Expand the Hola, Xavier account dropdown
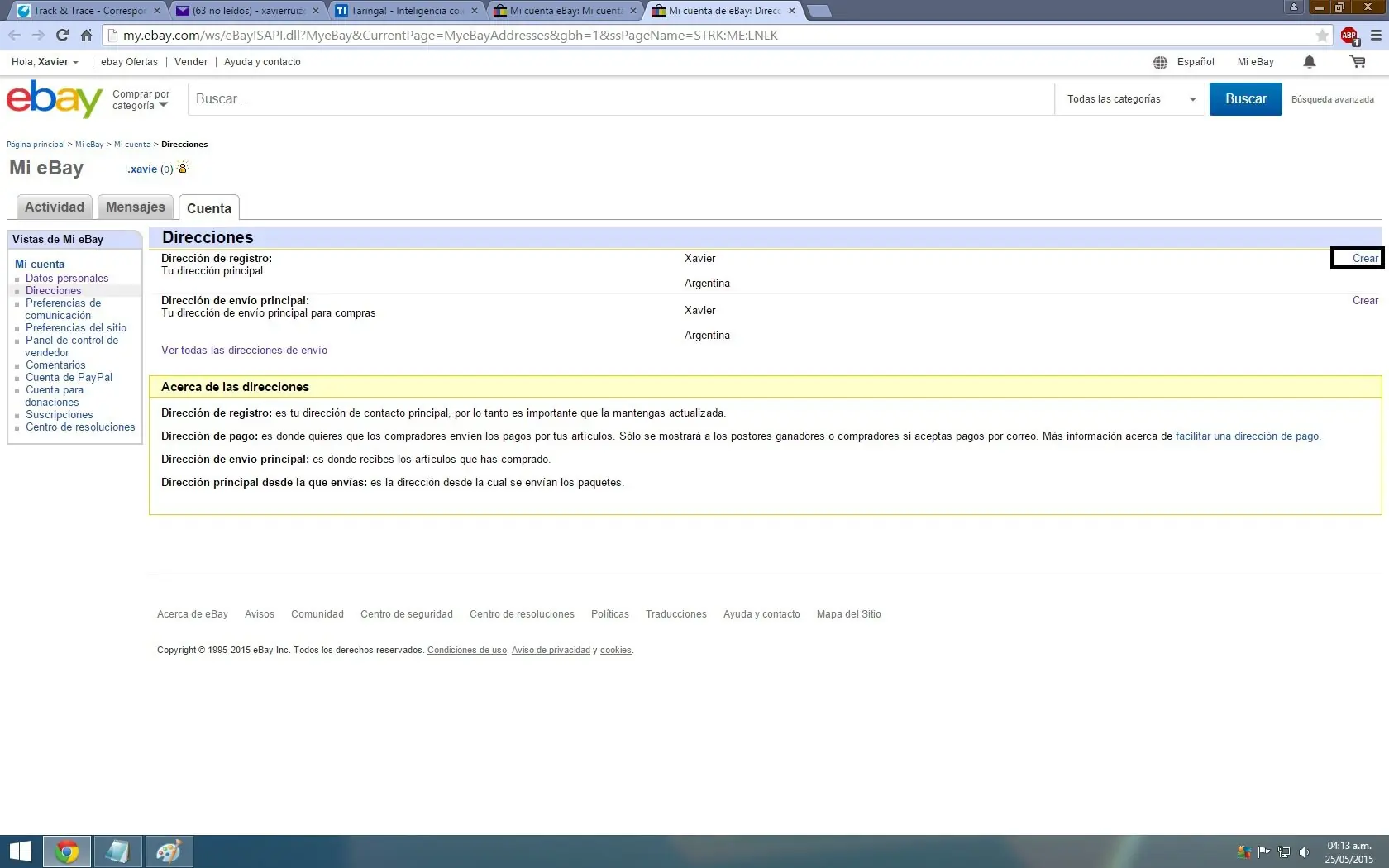This screenshot has width=1389, height=868. [45, 62]
